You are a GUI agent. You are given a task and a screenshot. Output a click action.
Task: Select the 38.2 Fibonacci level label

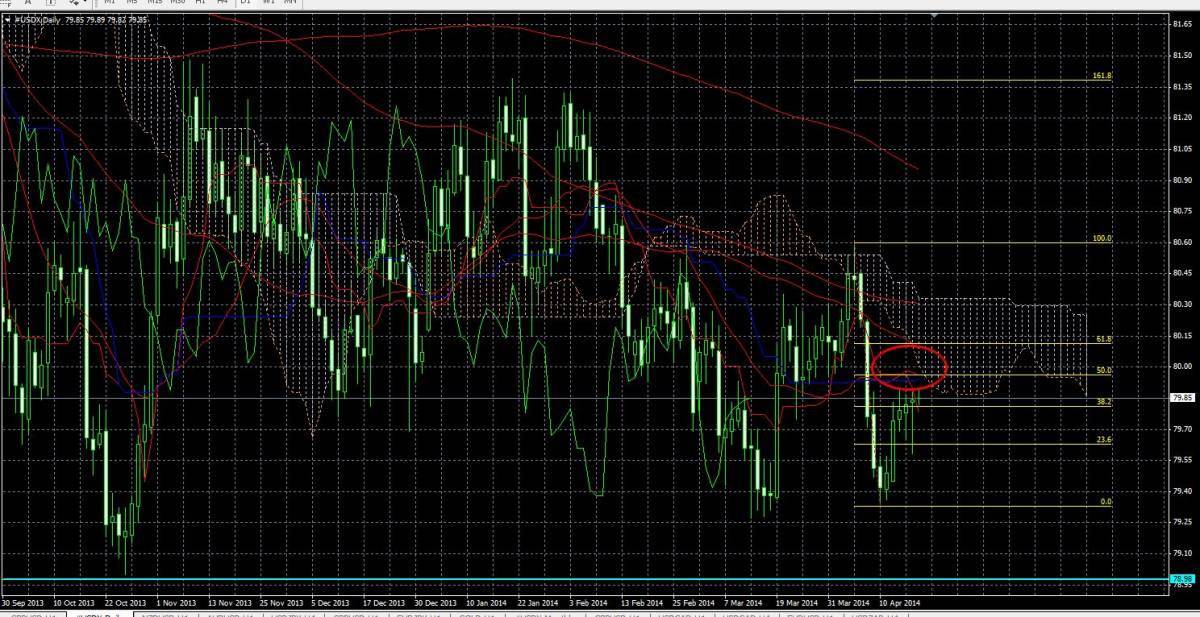tap(1105, 401)
